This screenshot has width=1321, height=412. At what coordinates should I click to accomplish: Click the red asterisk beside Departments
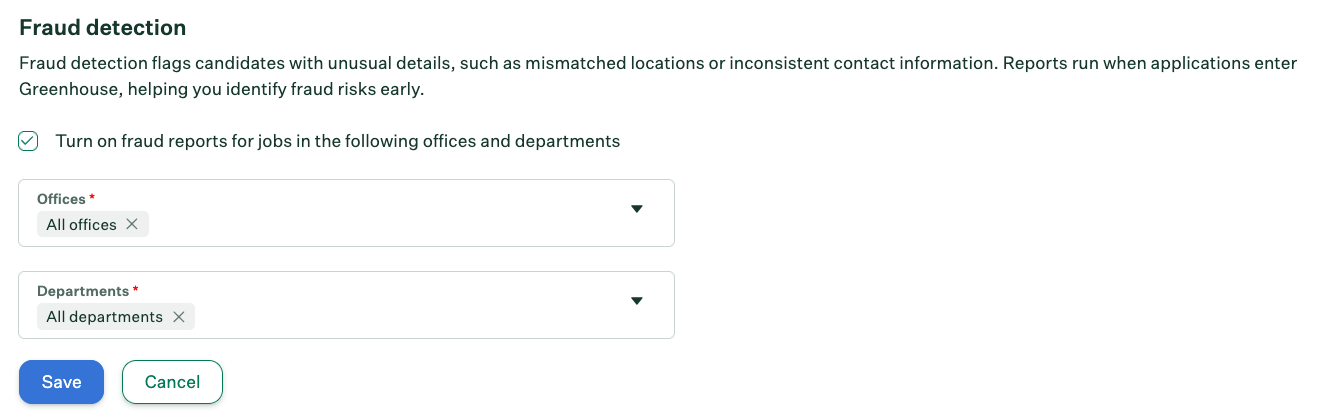pyautogui.click(x=136, y=291)
